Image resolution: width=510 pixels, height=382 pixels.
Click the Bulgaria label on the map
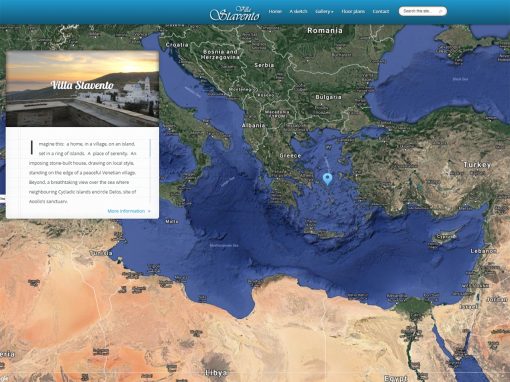tap(328, 97)
